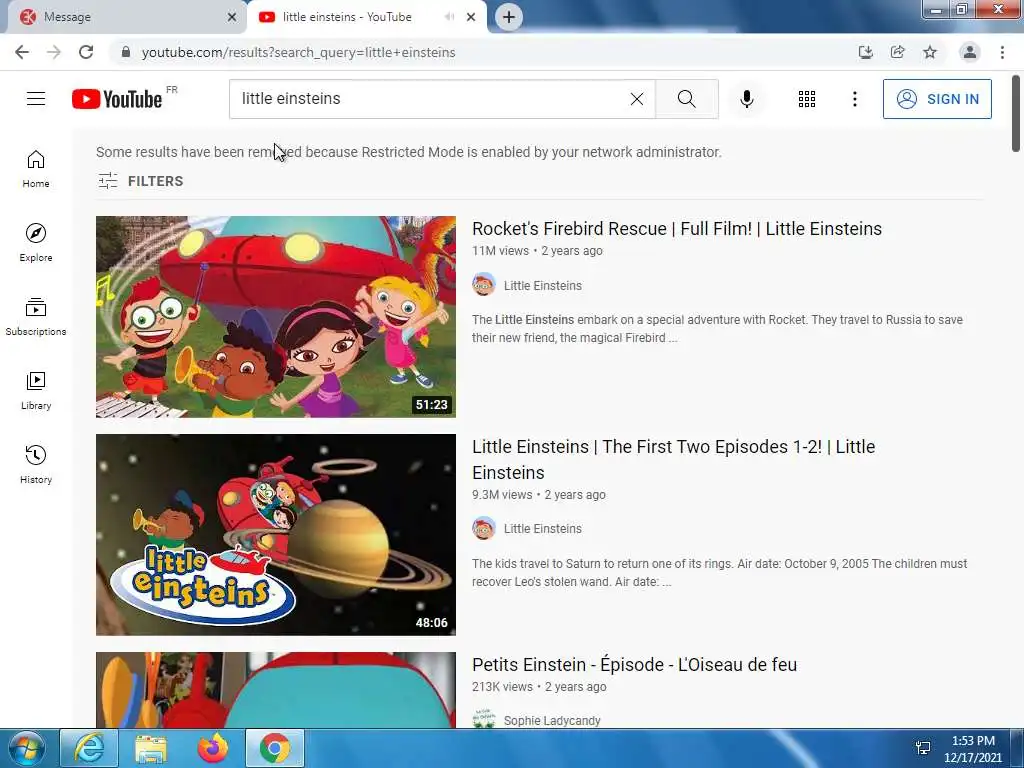This screenshot has width=1024, height=768.
Task: Click the 48:06 Saturn thumbnail
Action: click(276, 535)
